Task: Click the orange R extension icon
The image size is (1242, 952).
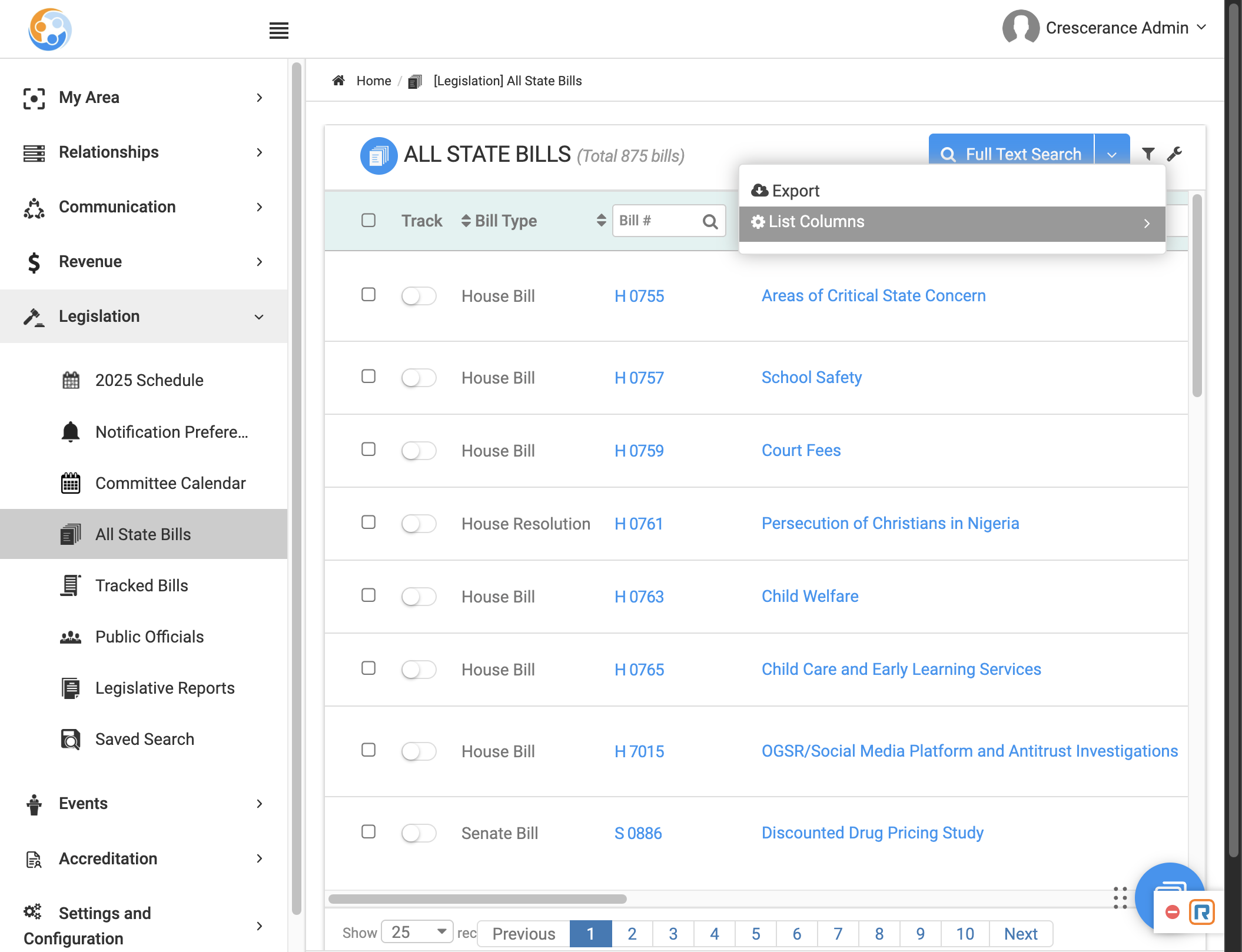Action: click(x=1201, y=912)
